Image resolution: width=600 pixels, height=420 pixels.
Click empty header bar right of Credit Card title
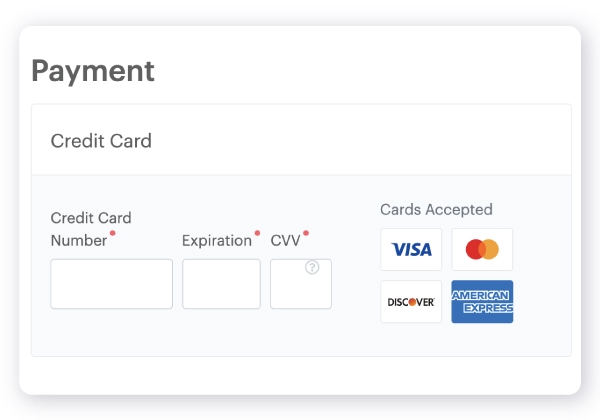[380, 141]
